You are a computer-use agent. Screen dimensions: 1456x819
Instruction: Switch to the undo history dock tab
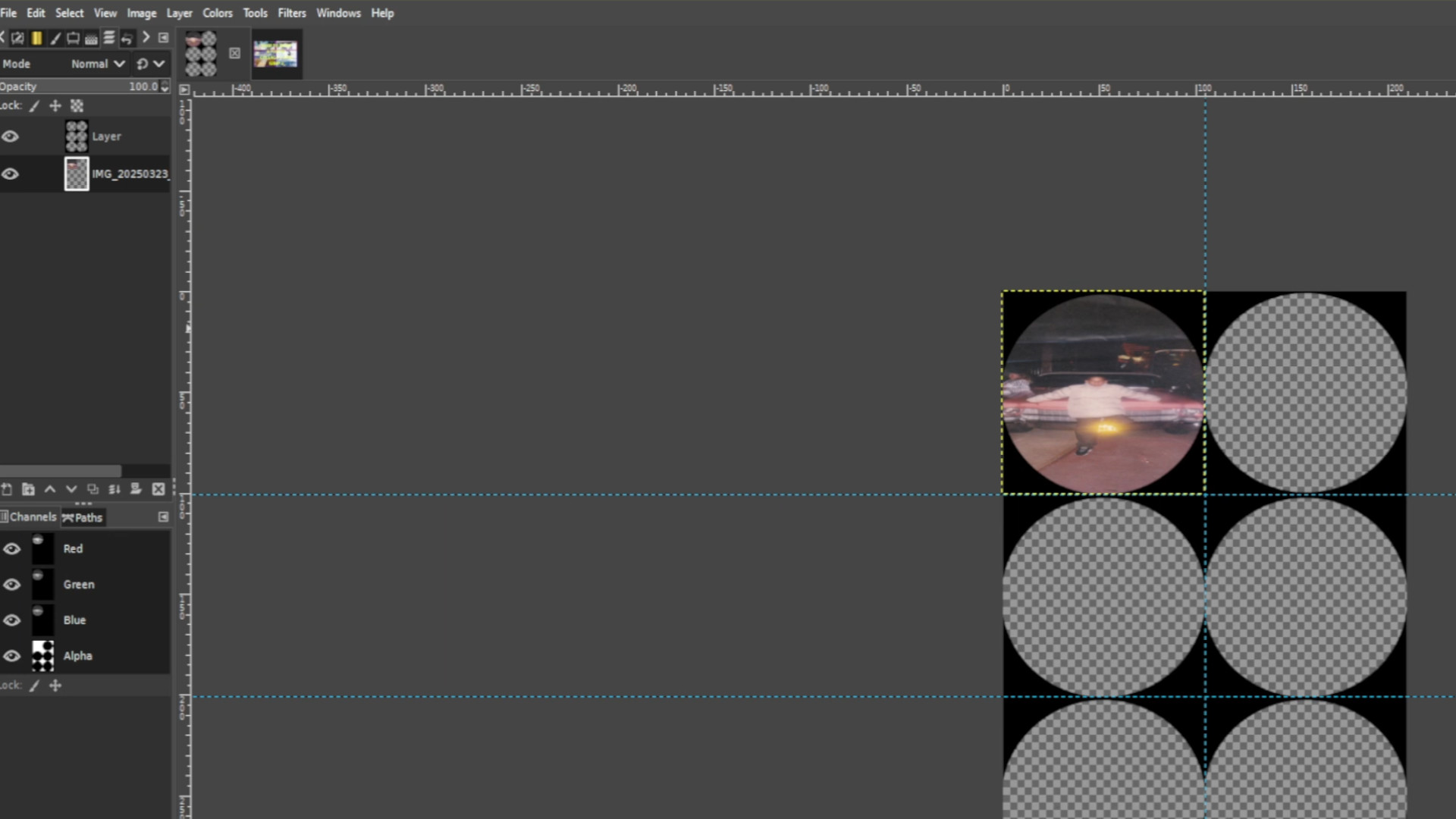point(127,38)
